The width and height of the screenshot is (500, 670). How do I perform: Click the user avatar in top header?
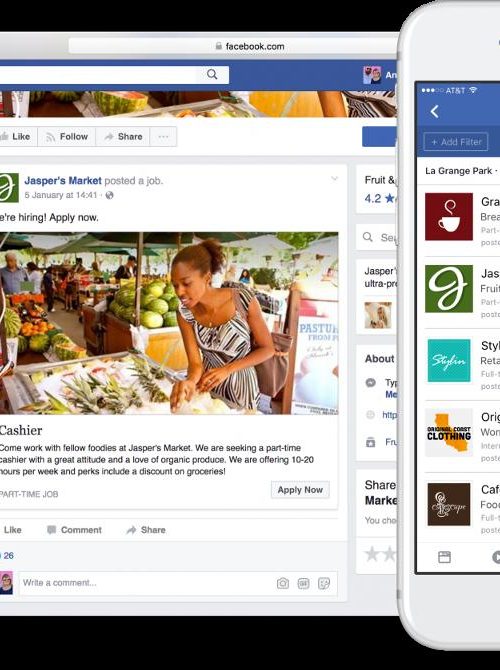372,75
